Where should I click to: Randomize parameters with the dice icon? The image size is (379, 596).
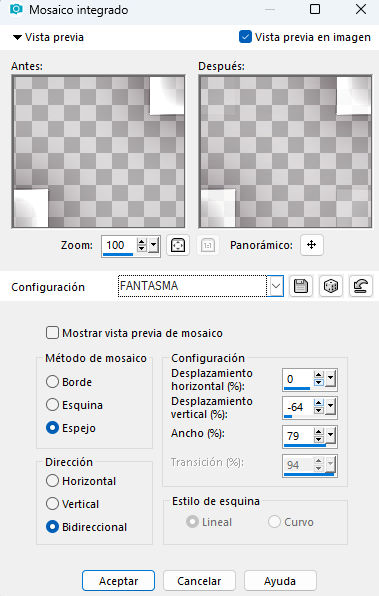(330, 286)
